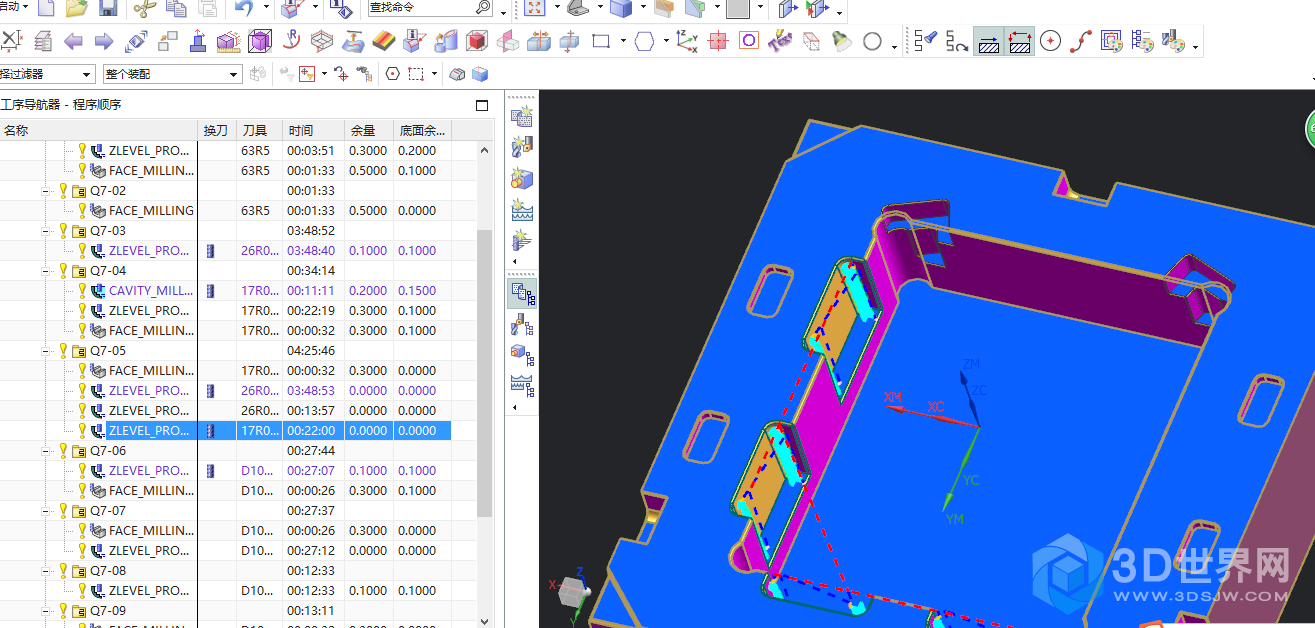The height and width of the screenshot is (628, 1315).
Task: Click the Create Geometry icon in vertical toolbar
Action: [x=522, y=179]
